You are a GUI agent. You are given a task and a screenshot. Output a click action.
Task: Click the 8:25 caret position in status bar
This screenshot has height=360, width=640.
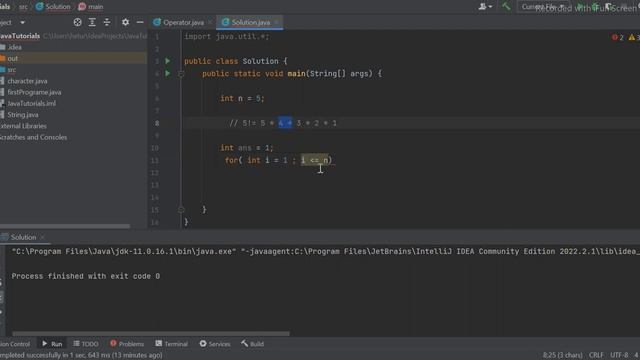[562, 355]
